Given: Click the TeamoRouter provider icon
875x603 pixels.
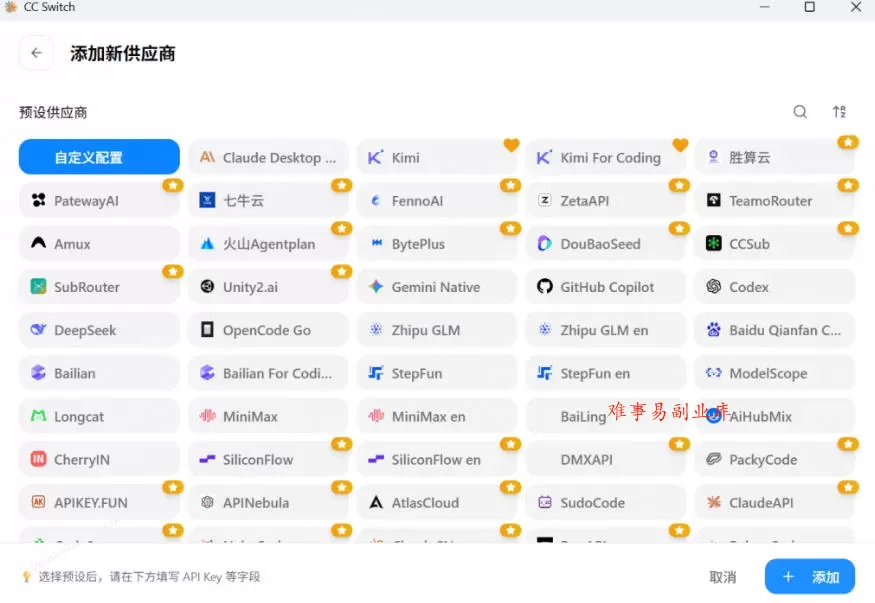Looking at the screenshot, I should (714, 200).
